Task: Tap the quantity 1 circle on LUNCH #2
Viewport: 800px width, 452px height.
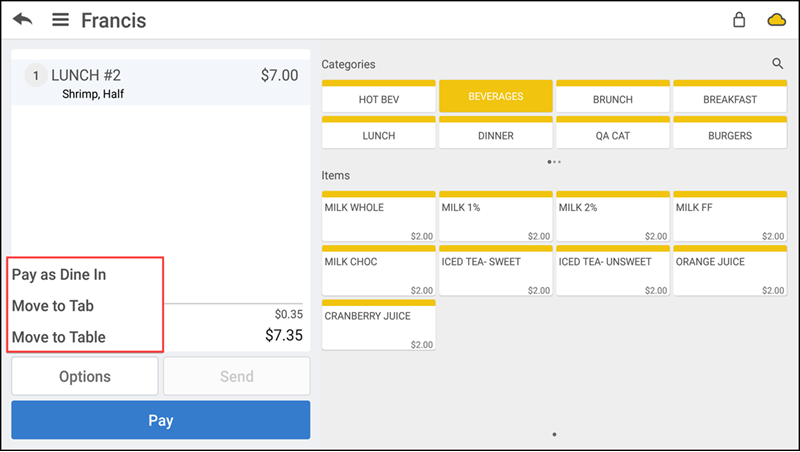Action: pos(36,76)
